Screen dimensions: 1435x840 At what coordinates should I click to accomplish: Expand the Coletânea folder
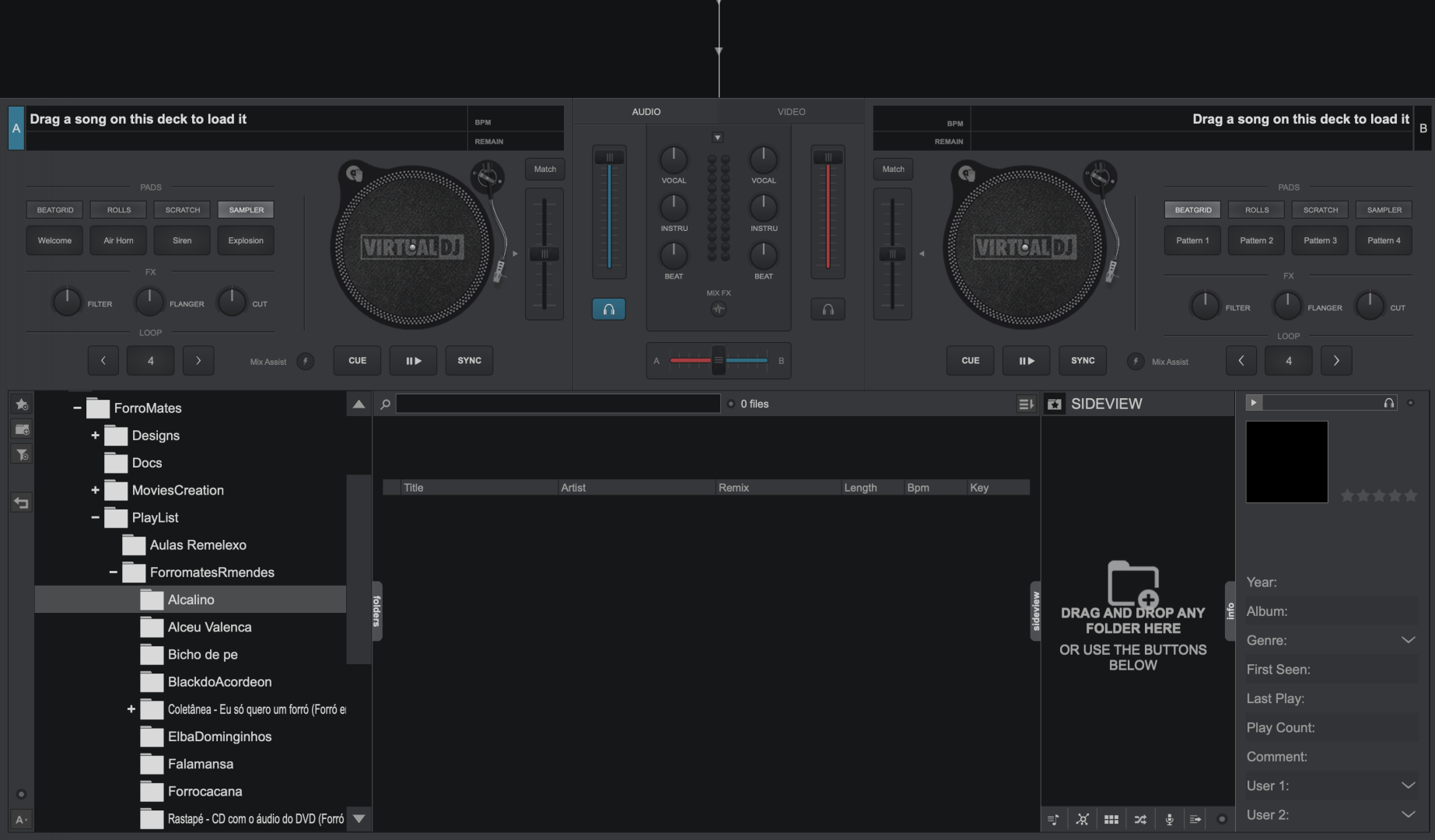[x=131, y=709]
